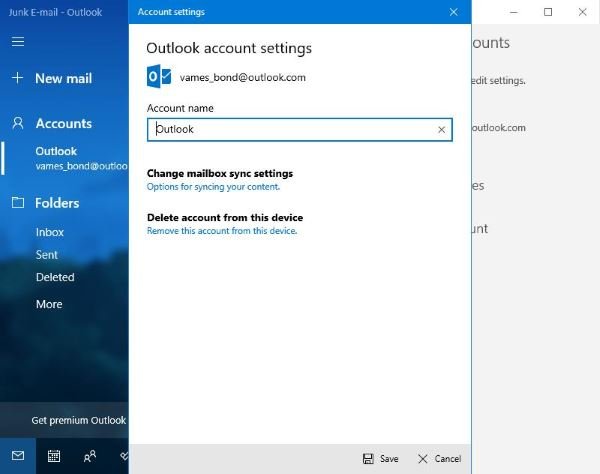
Task: Choose Delete account from this device
Action: pos(225,218)
